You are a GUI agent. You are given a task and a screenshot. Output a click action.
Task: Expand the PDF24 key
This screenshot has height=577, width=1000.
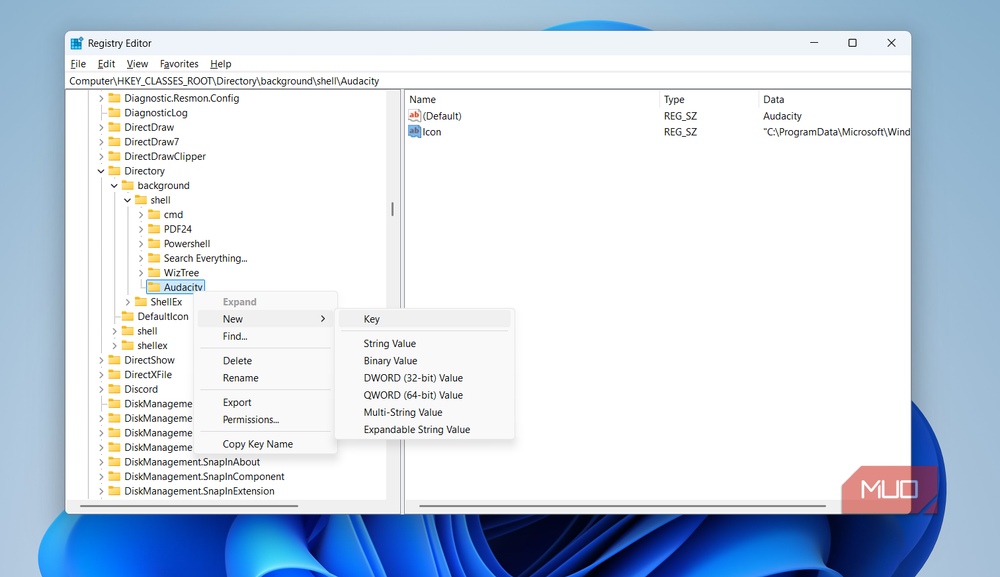[141, 229]
